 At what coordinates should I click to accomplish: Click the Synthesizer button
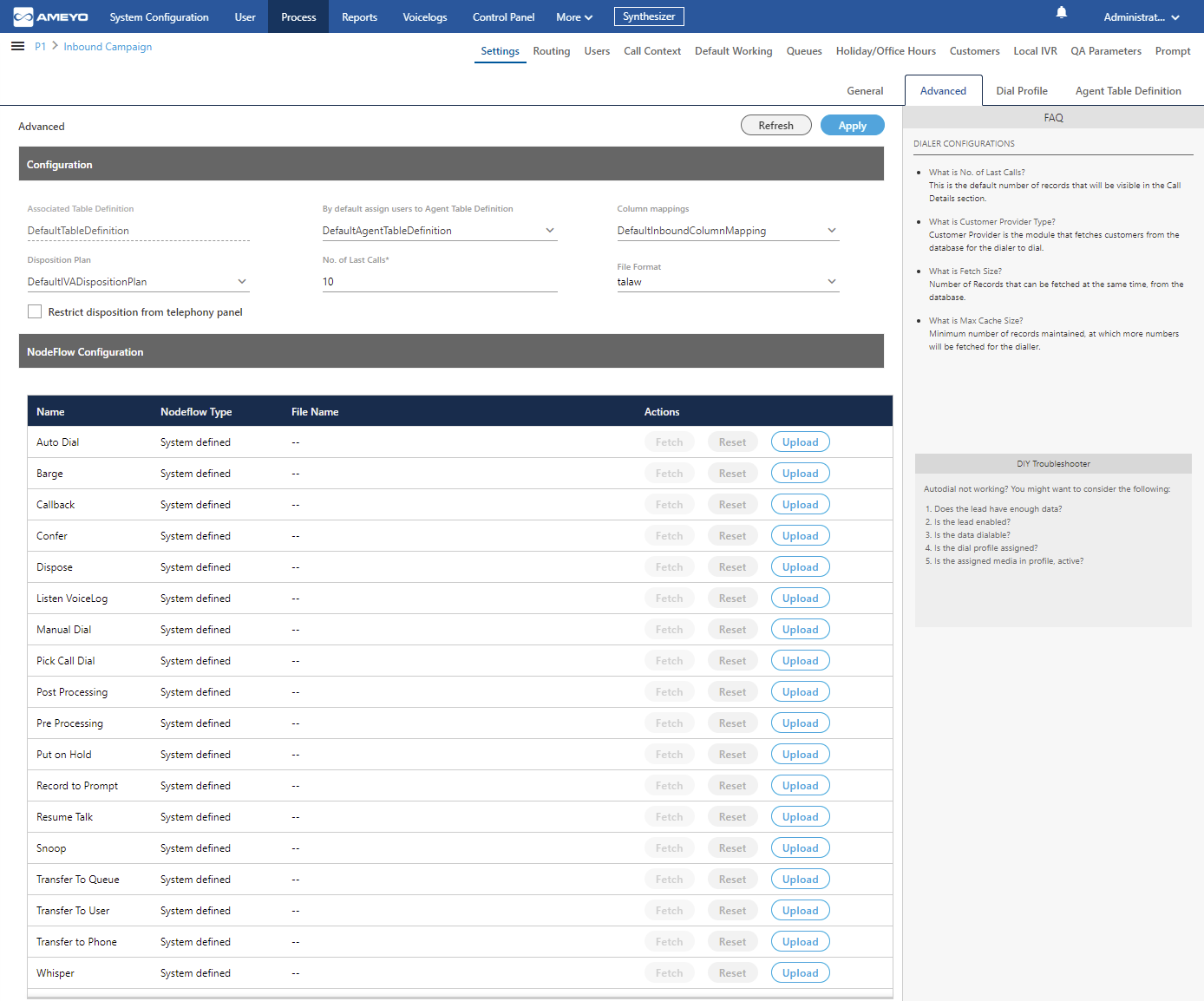(649, 16)
